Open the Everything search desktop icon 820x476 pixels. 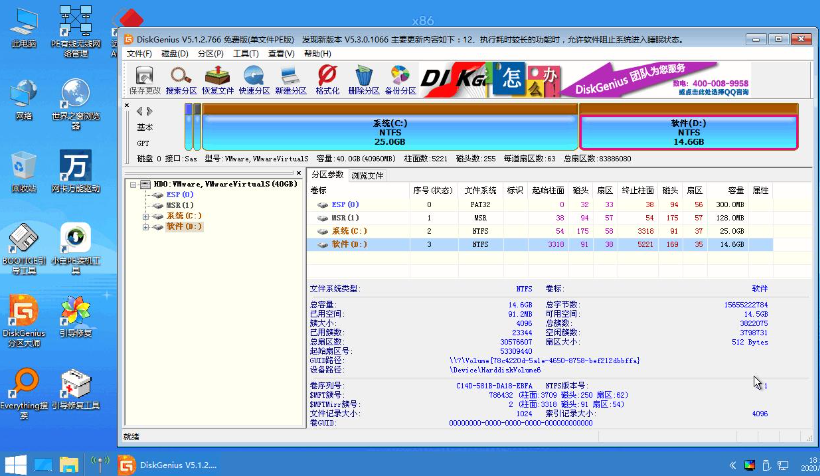tap(24, 393)
